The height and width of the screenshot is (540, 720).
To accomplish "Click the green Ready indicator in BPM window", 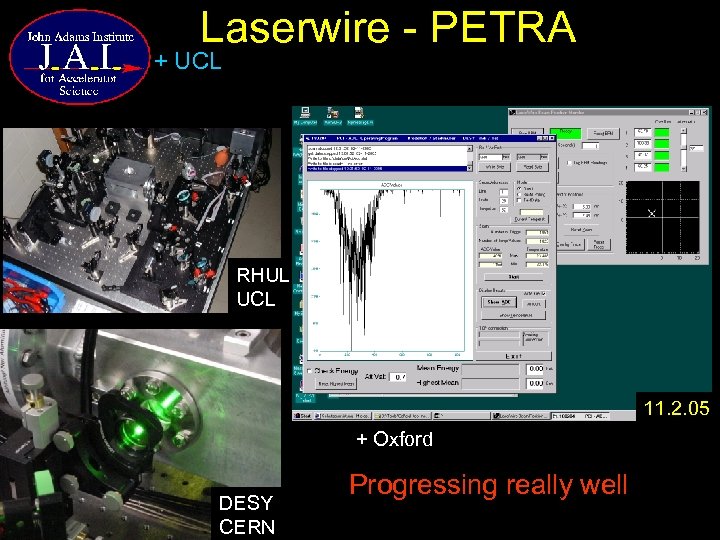I will click(x=566, y=133).
